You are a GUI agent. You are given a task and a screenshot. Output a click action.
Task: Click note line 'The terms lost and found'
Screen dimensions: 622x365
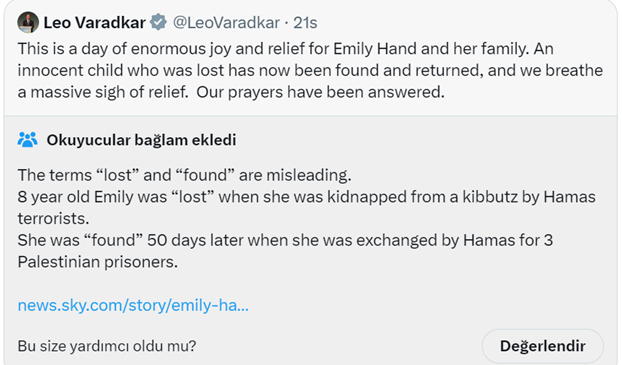[x=184, y=175]
